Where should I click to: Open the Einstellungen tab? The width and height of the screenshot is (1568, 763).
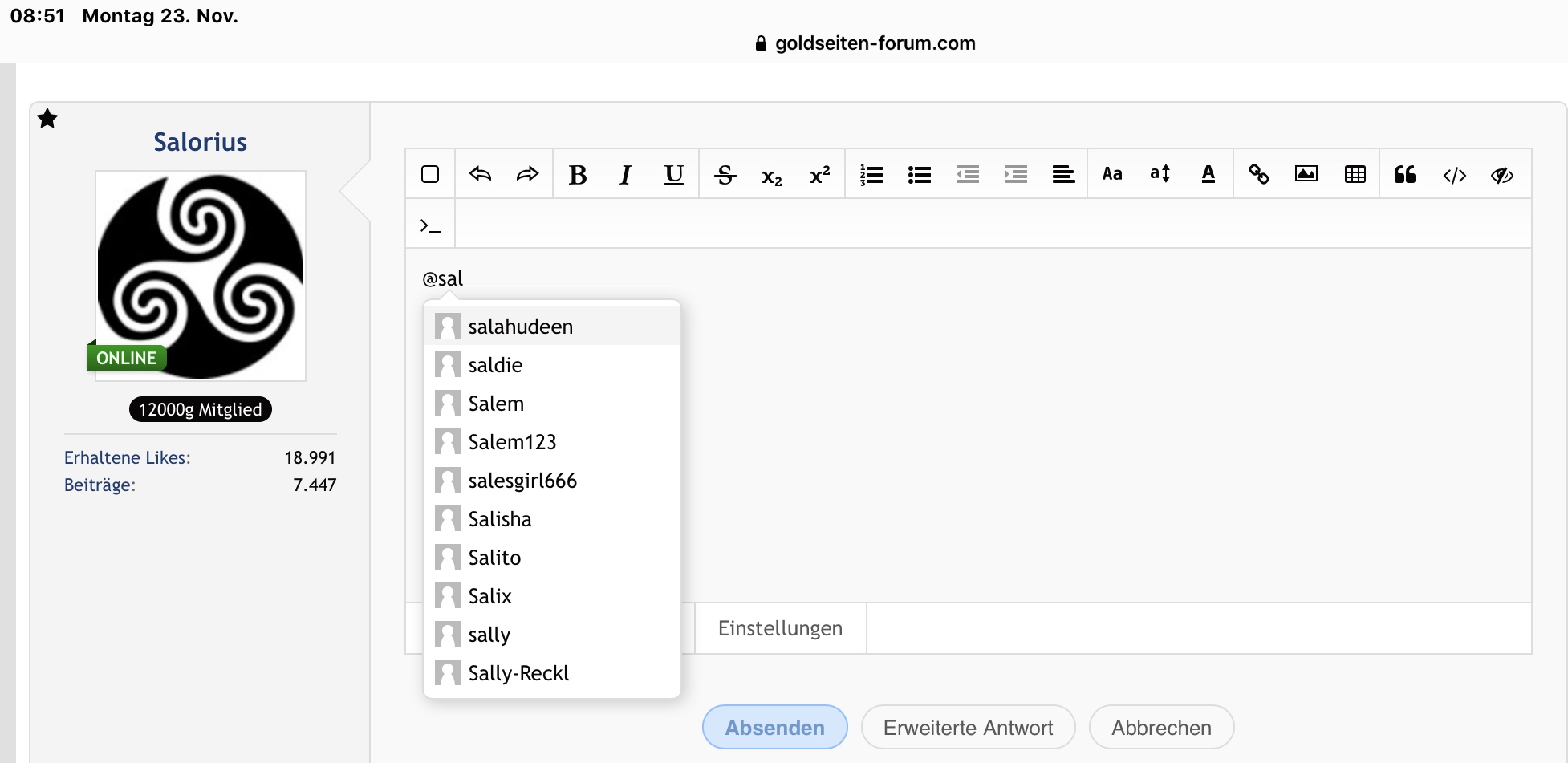pyautogui.click(x=780, y=628)
